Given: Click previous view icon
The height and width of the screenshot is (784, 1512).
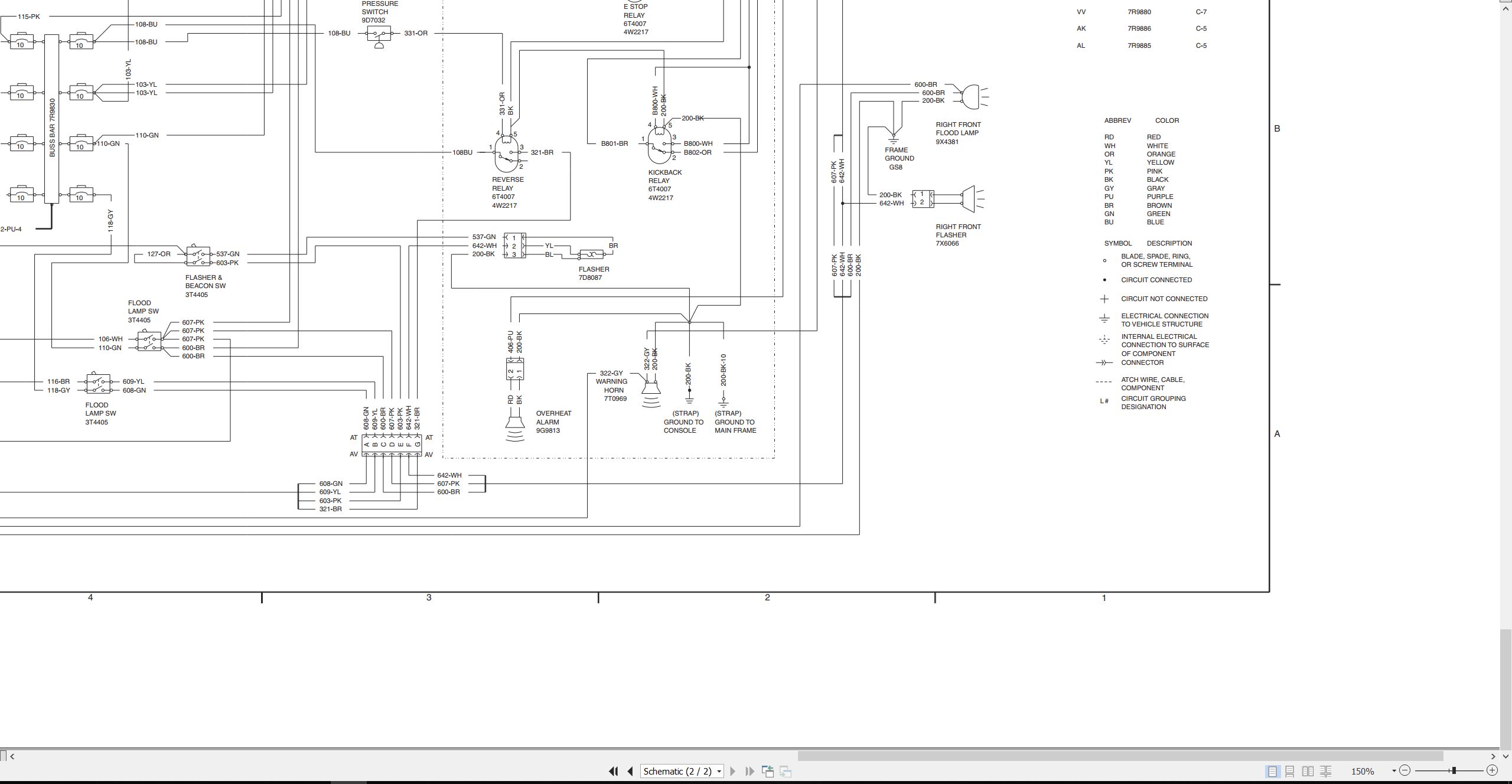Looking at the screenshot, I should [768, 771].
